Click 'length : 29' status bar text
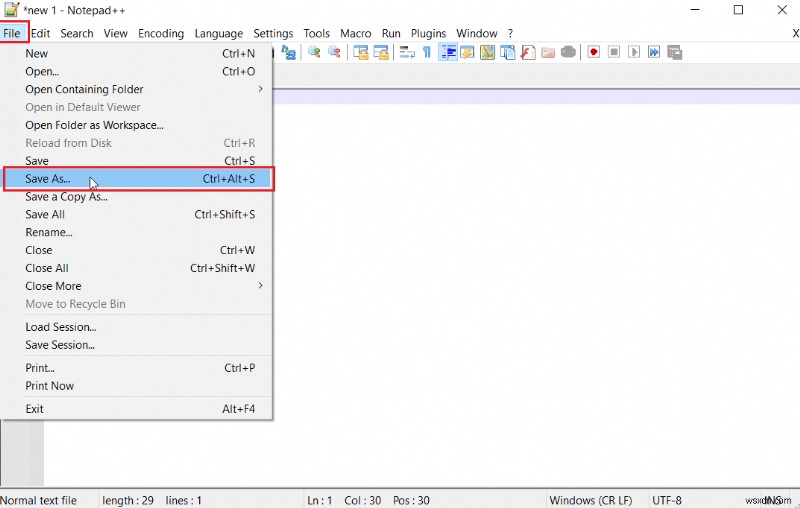 (128, 500)
